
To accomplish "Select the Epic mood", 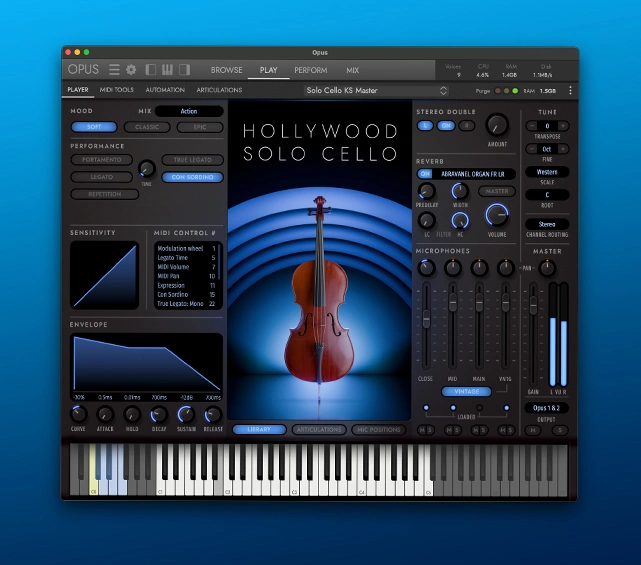I will (200, 127).
